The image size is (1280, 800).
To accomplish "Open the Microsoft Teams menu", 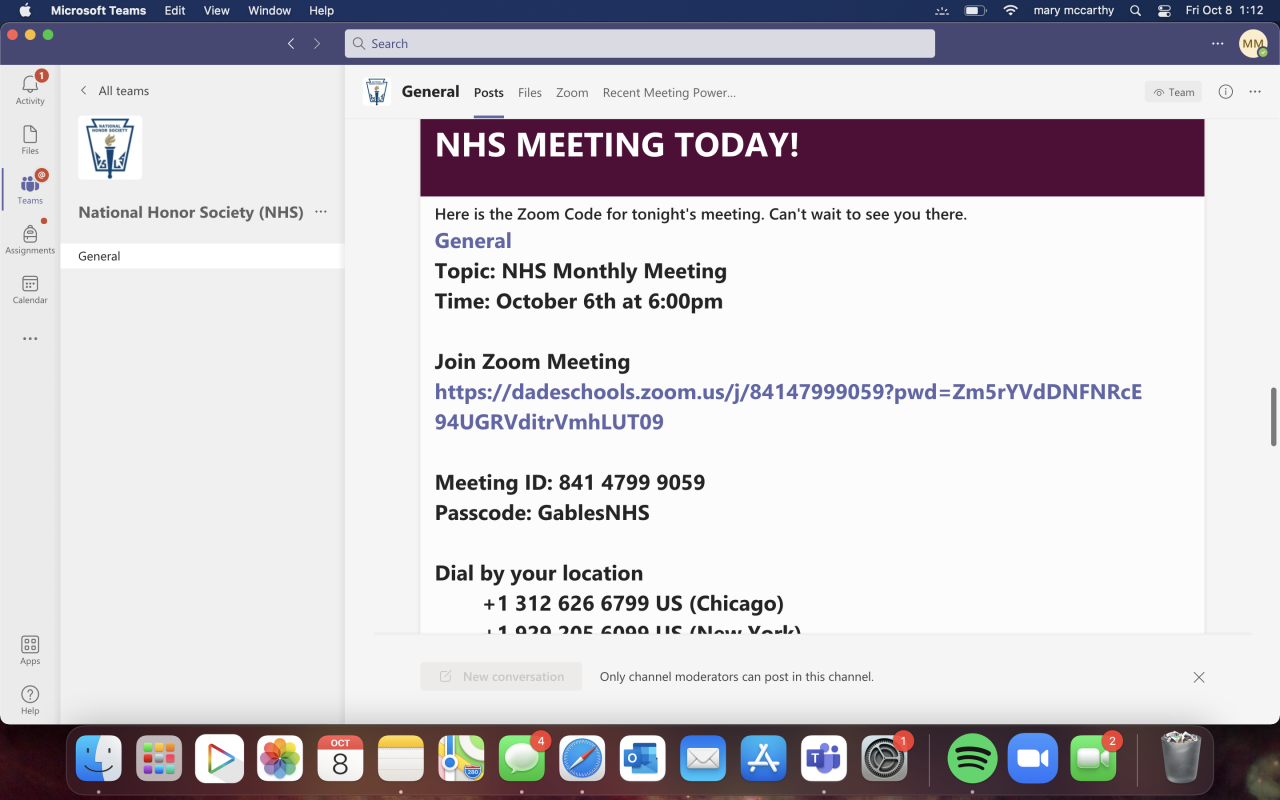I will [98, 11].
